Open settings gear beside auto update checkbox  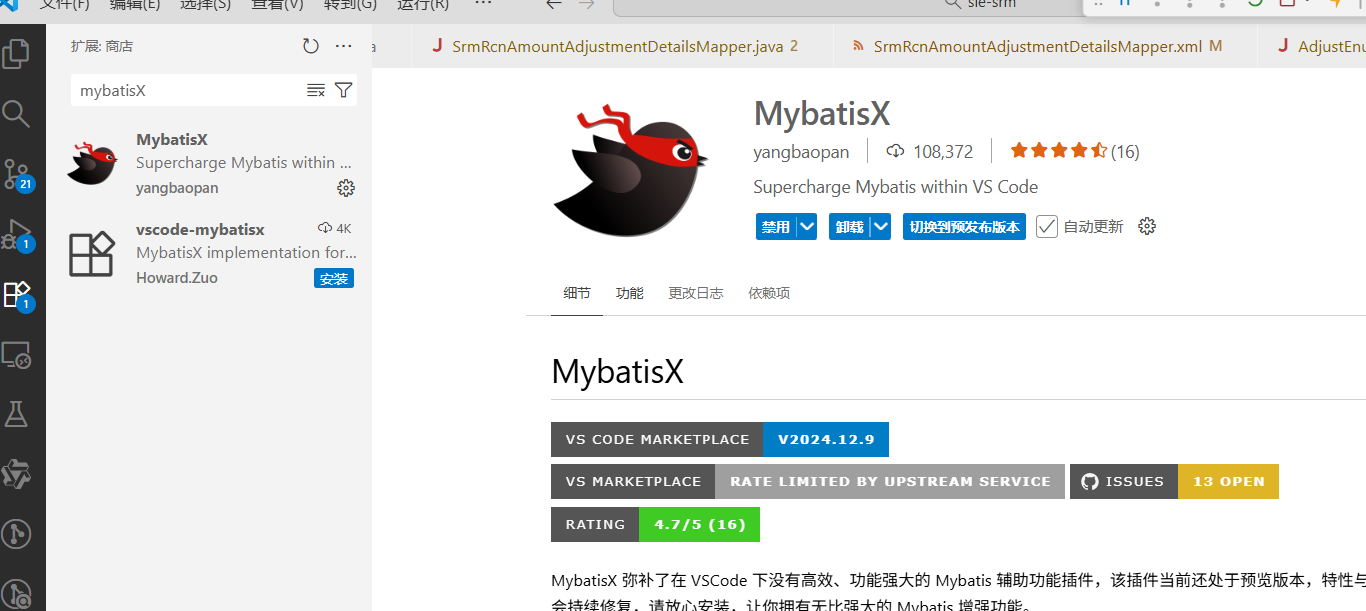click(x=1147, y=226)
